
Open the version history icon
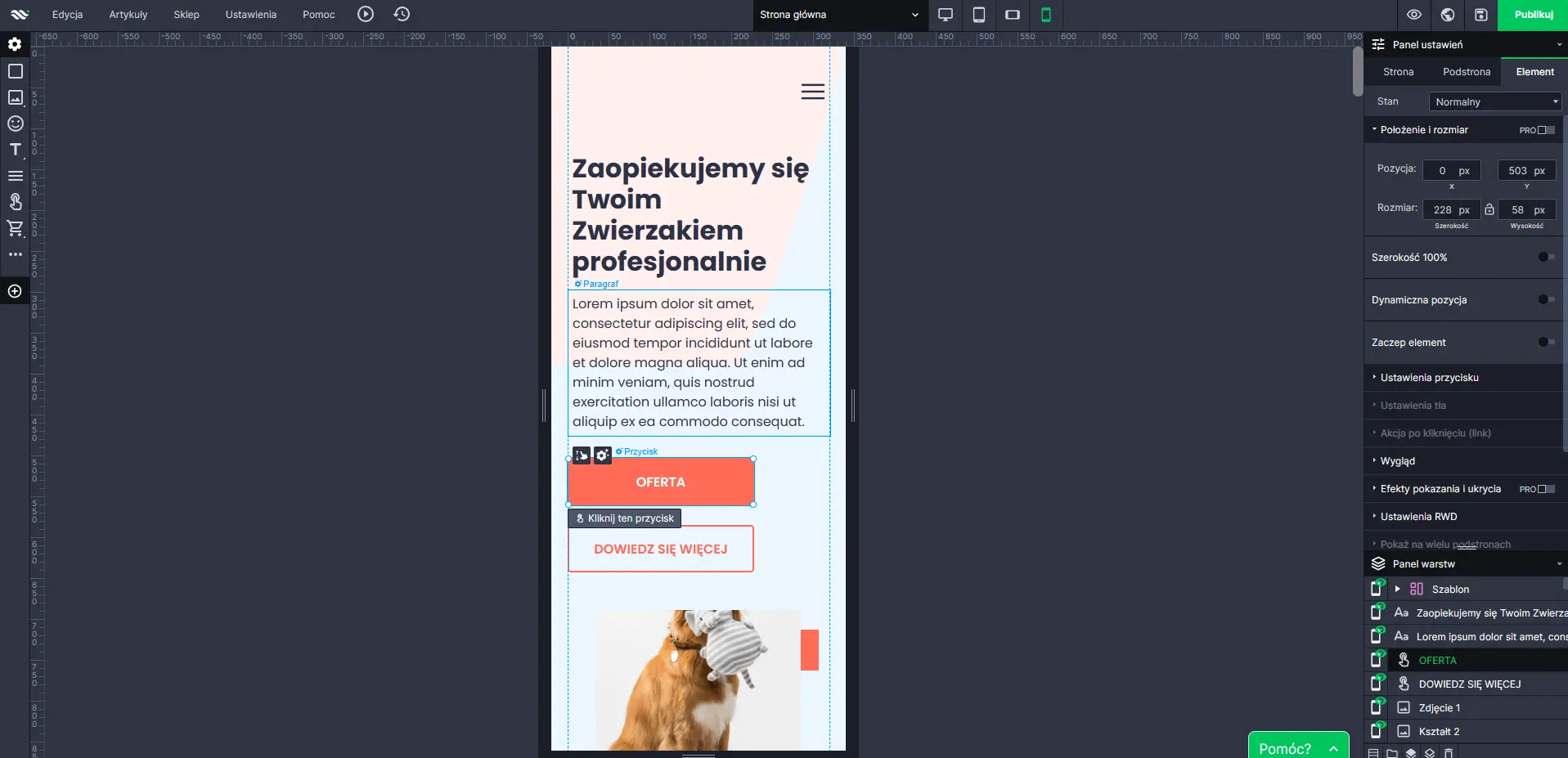click(402, 15)
